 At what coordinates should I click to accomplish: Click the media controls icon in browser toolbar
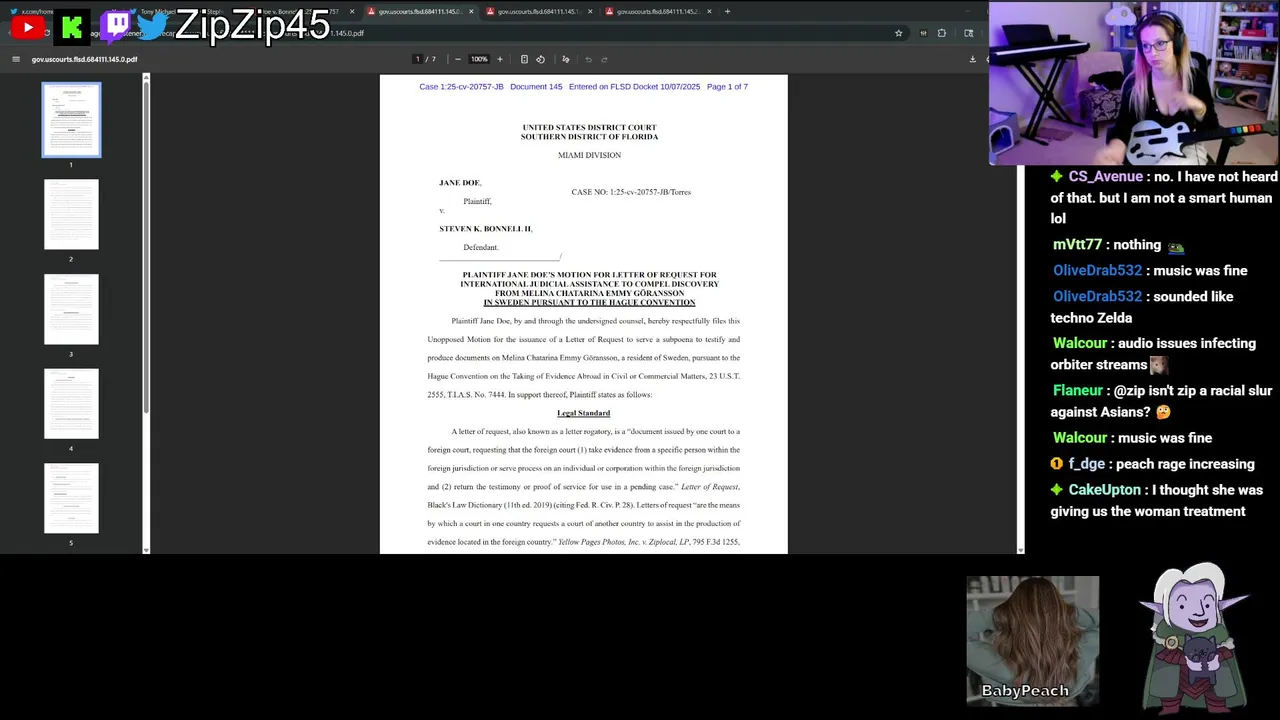coord(923,33)
